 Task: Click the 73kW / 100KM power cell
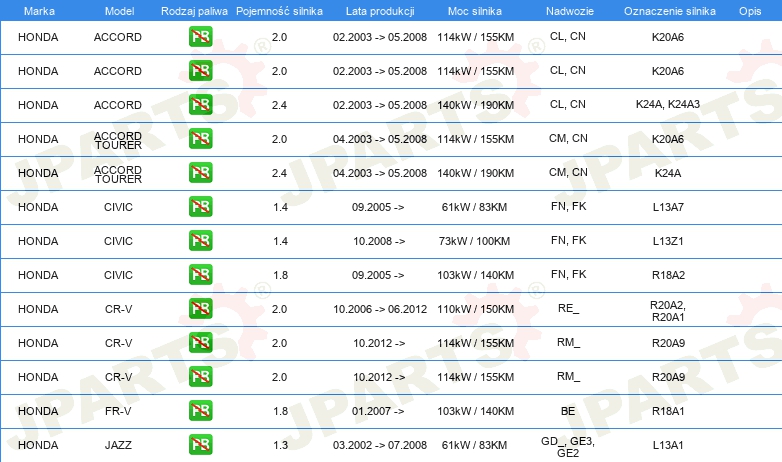(x=474, y=241)
